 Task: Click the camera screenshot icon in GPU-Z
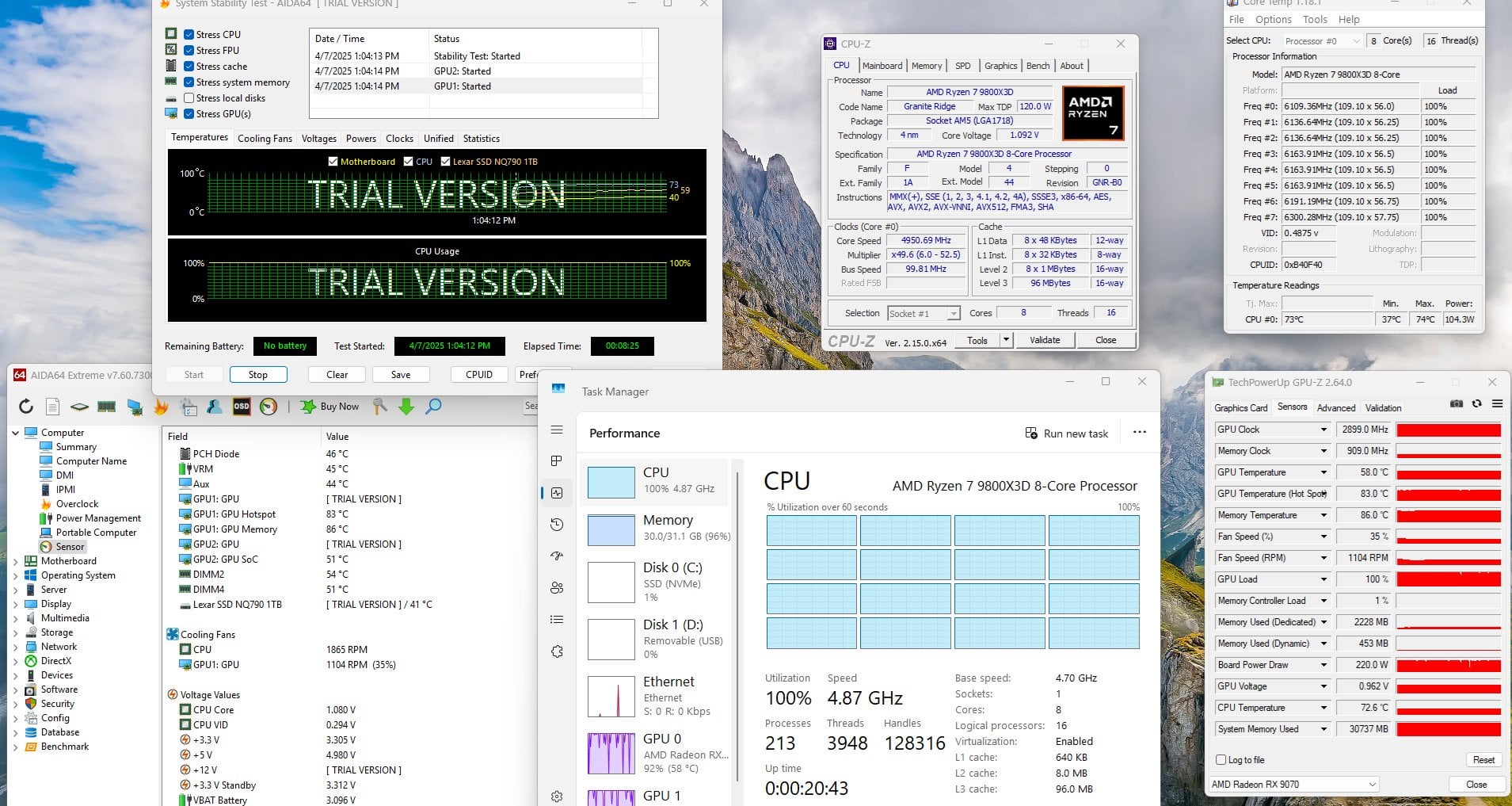click(x=1457, y=403)
